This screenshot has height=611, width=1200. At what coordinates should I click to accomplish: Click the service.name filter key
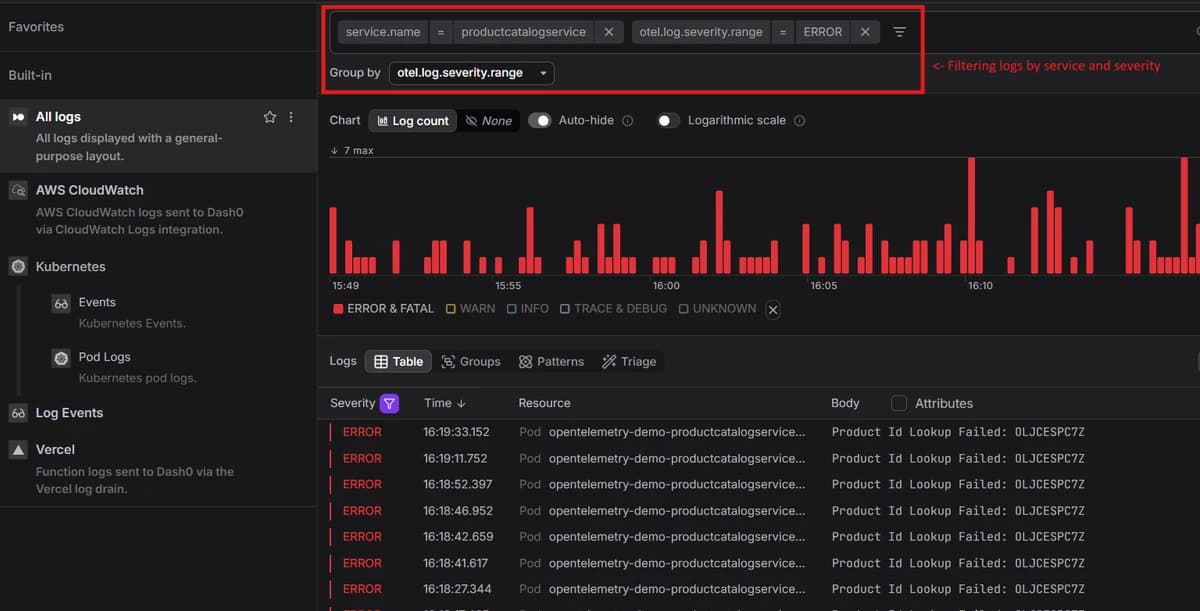[383, 32]
